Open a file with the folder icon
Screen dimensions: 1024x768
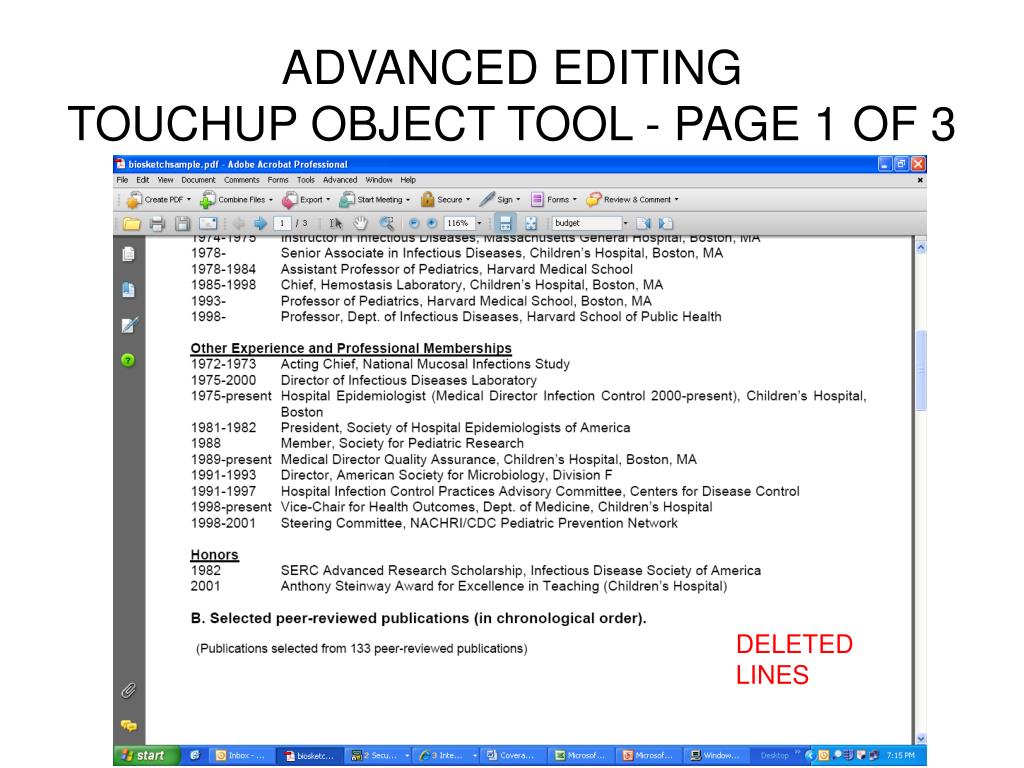tap(132, 223)
